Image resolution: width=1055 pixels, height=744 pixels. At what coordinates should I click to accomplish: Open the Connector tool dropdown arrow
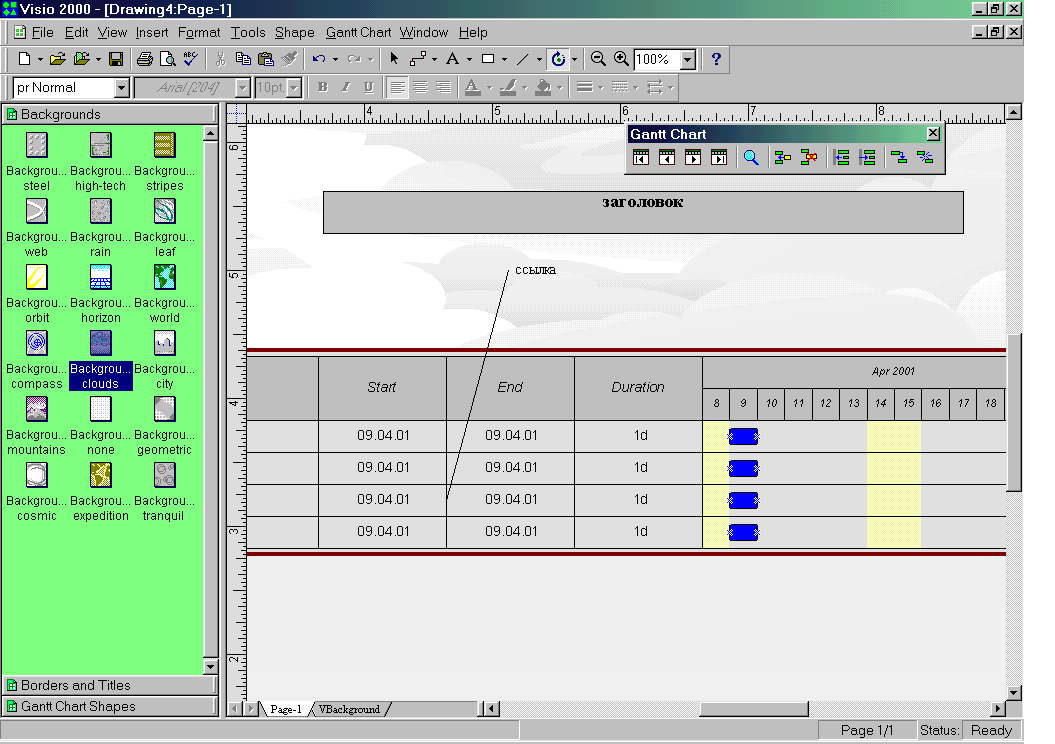point(434,60)
